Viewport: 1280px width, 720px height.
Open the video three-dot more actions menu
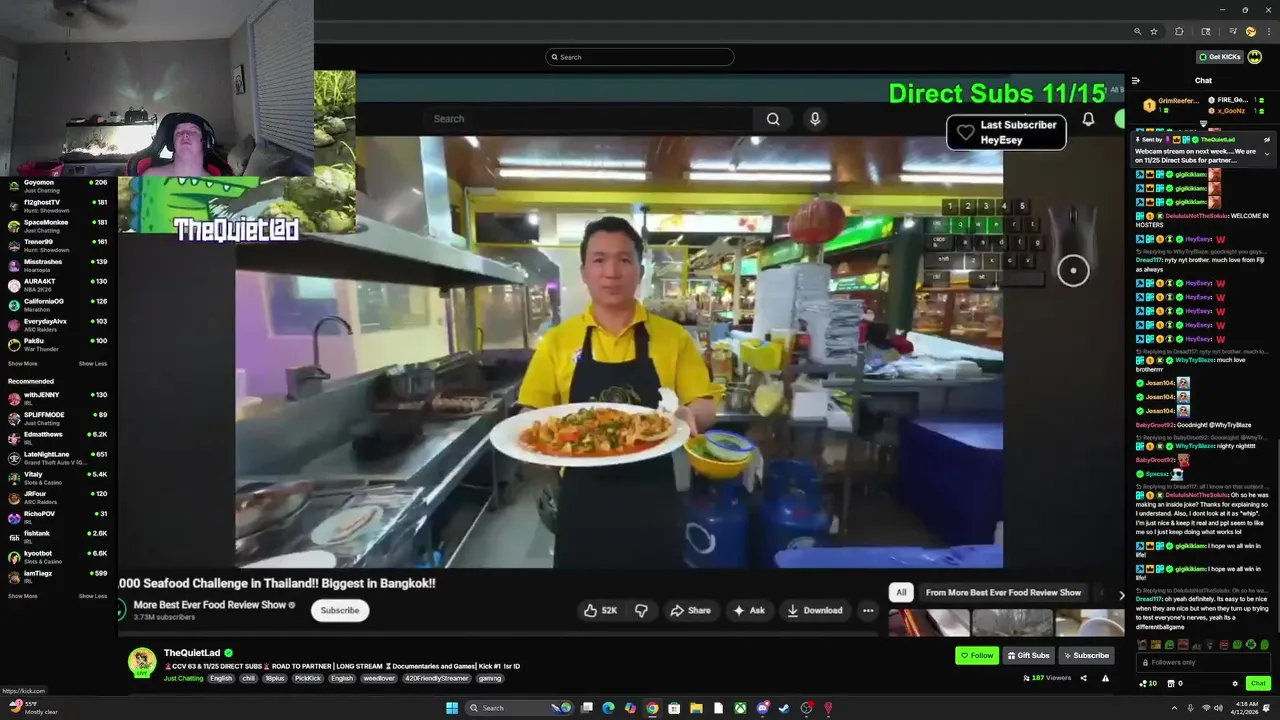click(868, 610)
